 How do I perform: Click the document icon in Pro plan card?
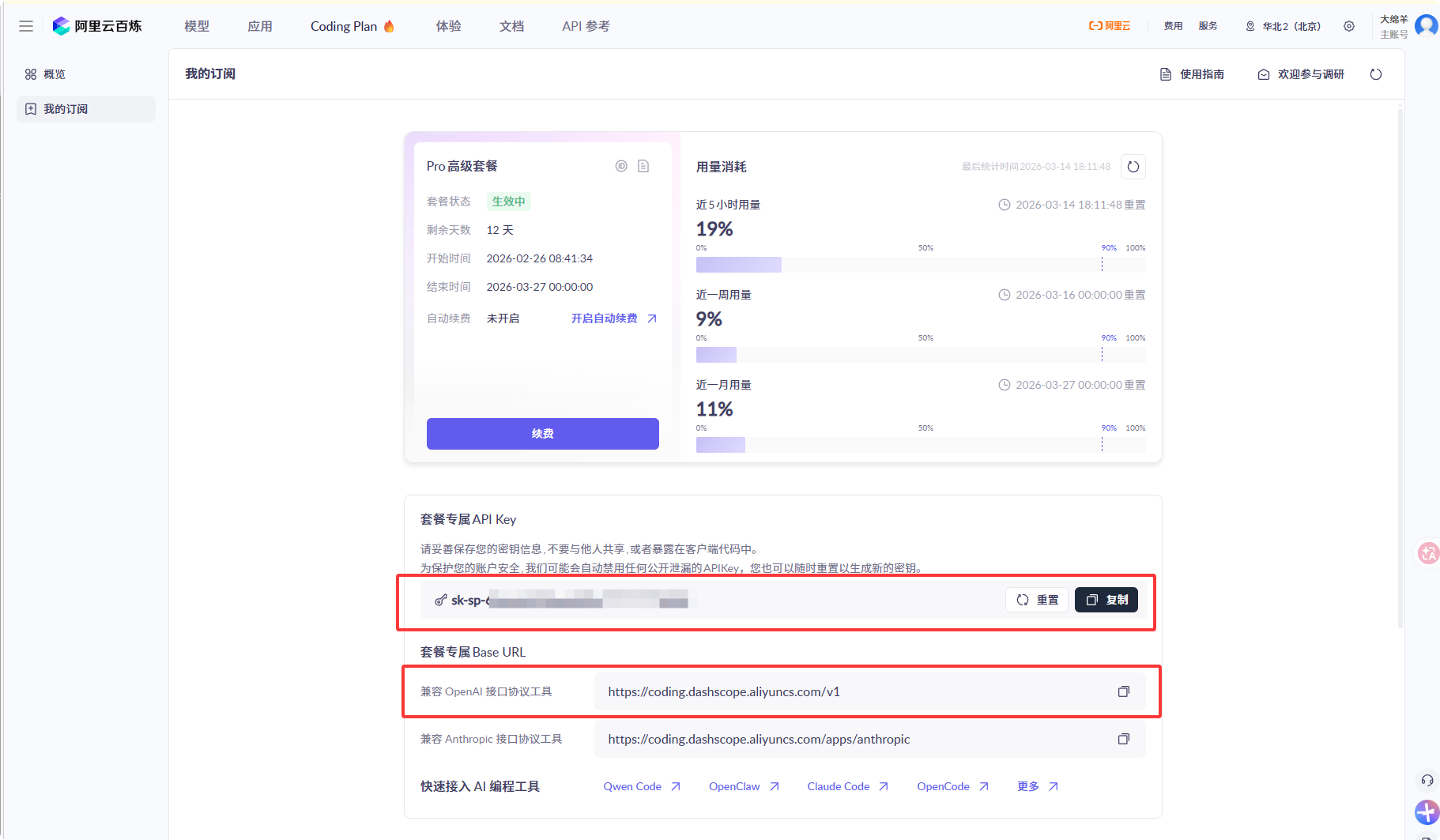pos(643,166)
